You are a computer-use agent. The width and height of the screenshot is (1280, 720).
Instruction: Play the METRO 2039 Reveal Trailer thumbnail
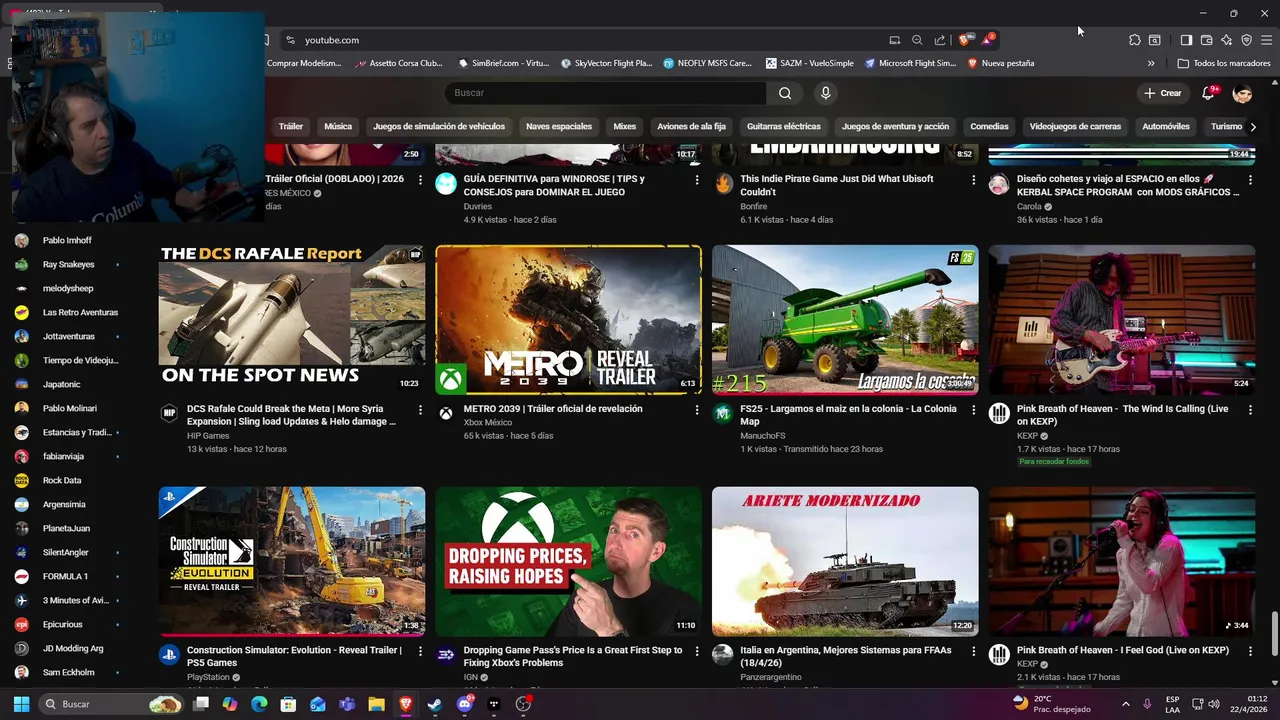[x=568, y=320]
